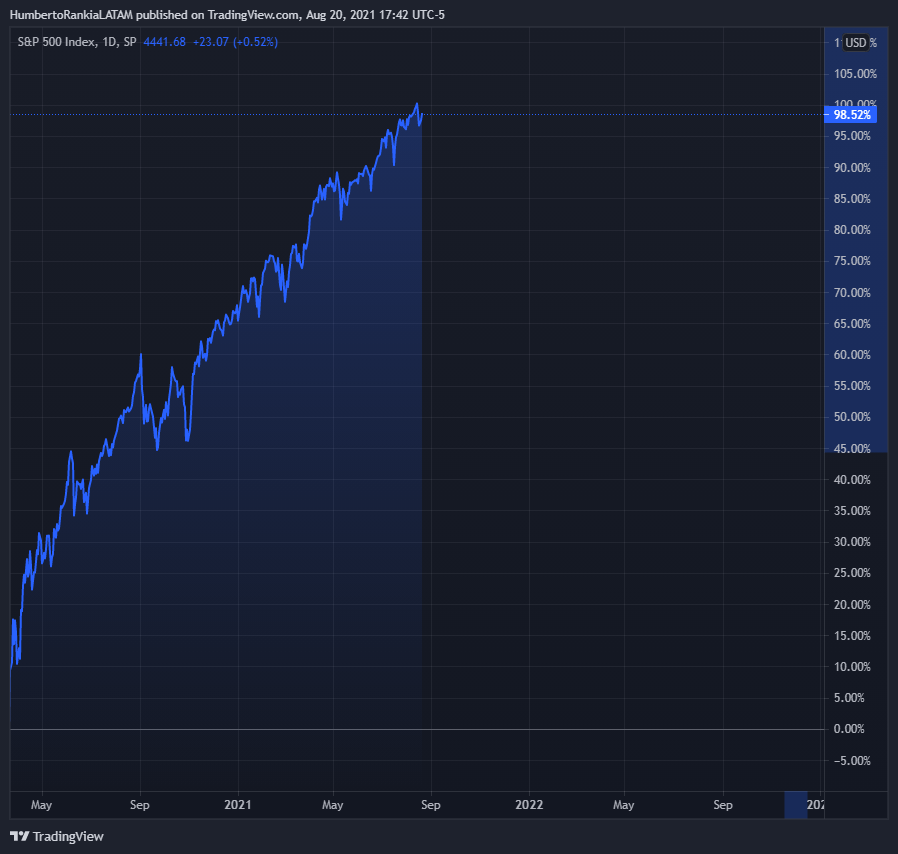
Task: Click the 1D interval label in legend
Action: [109, 42]
